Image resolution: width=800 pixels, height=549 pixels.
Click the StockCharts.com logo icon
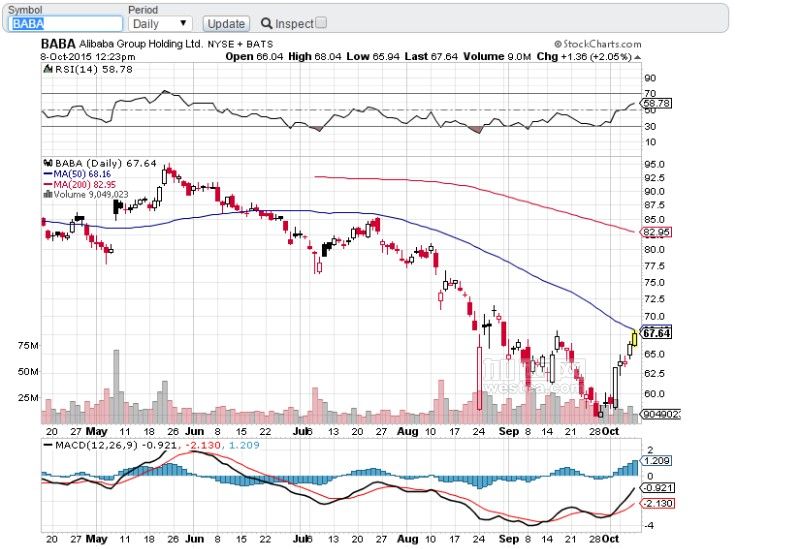click(558, 44)
